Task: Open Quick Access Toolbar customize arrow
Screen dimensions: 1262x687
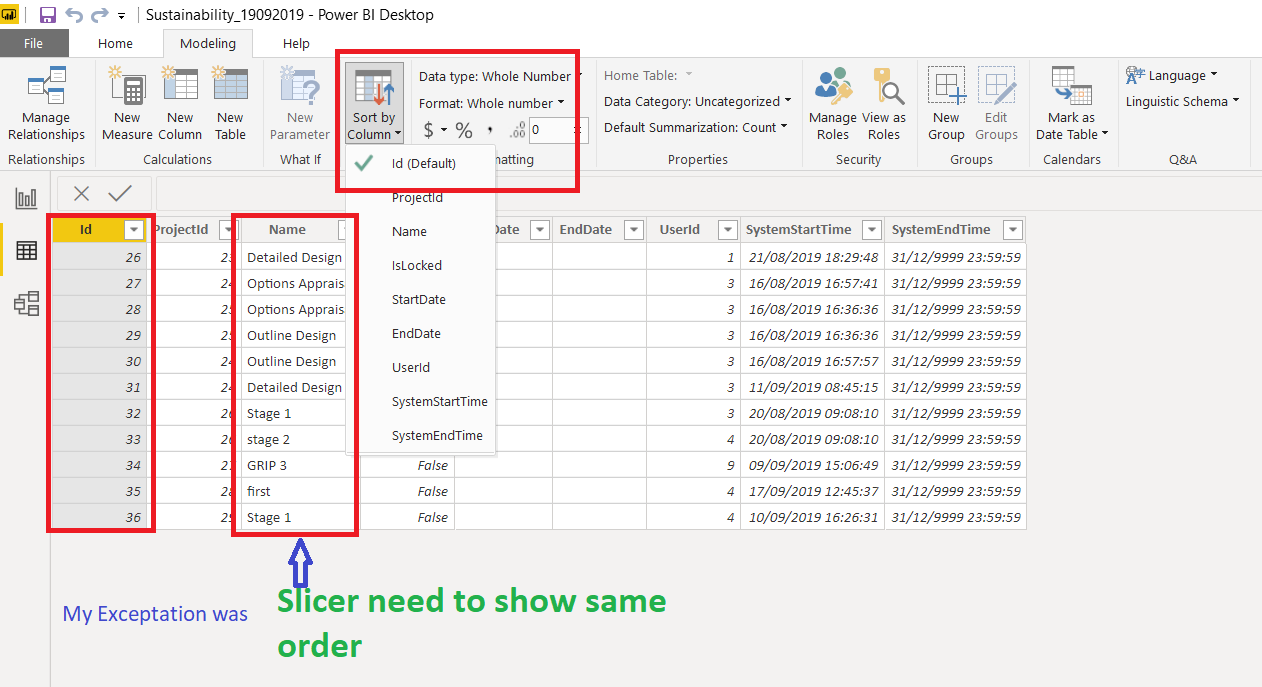Action: pyautogui.click(x=121, y=16)
